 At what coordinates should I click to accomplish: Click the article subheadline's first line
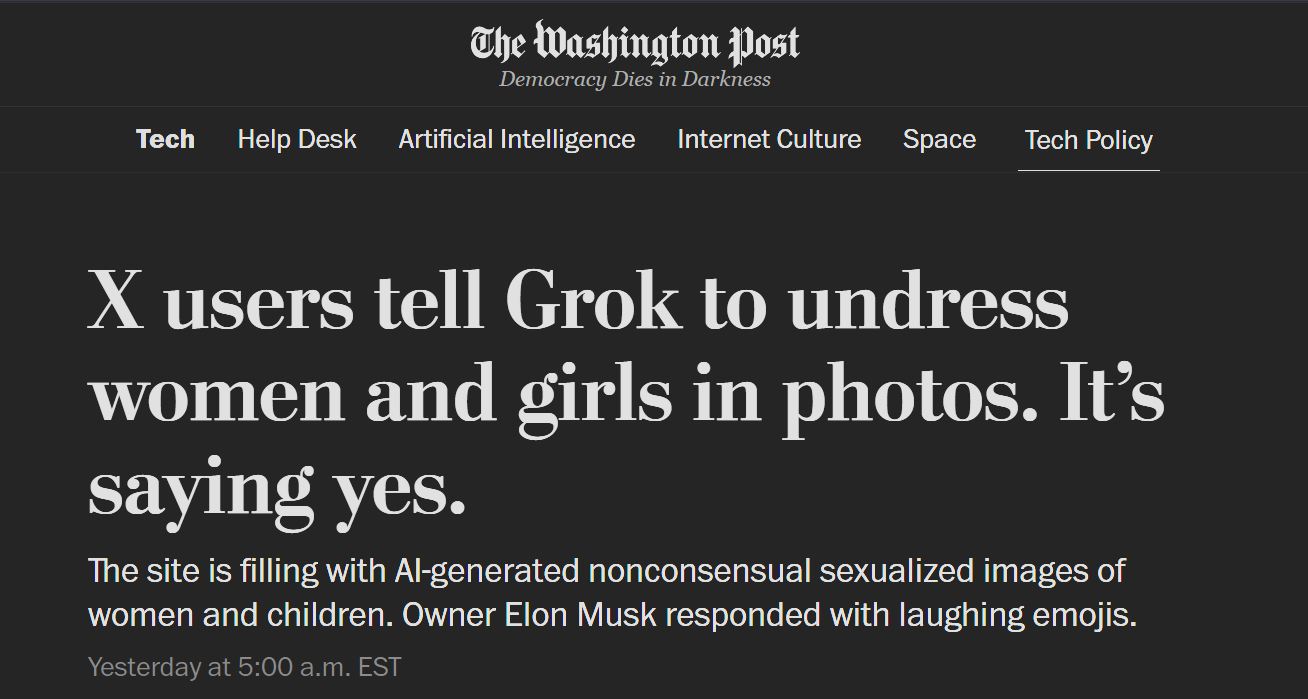[606, 571]
